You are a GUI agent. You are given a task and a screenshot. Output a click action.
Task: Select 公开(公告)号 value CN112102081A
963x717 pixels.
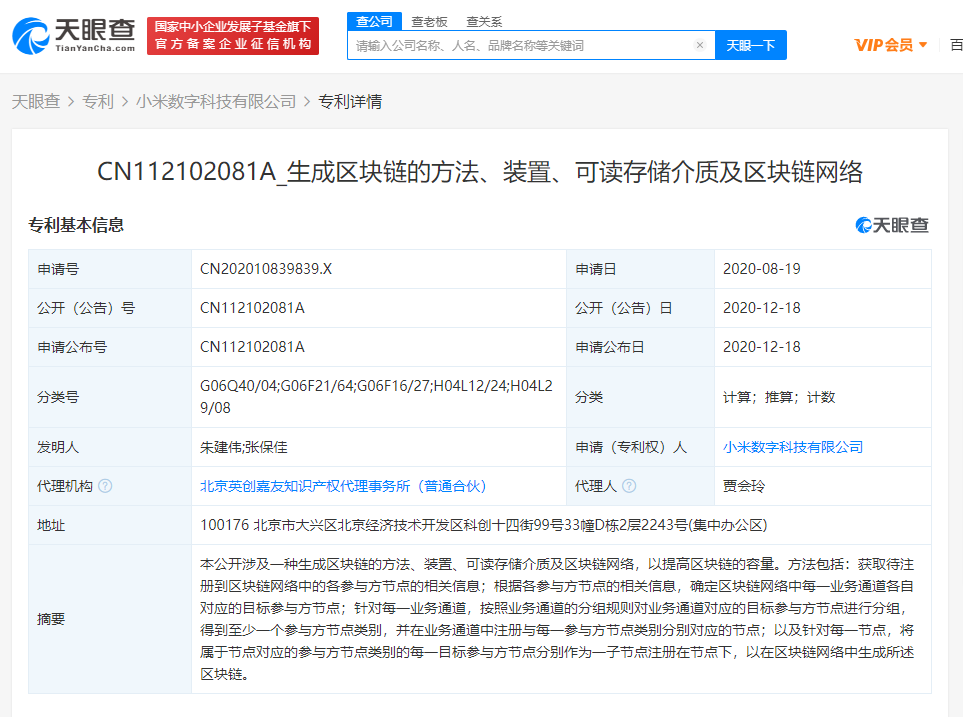(252, 308)
